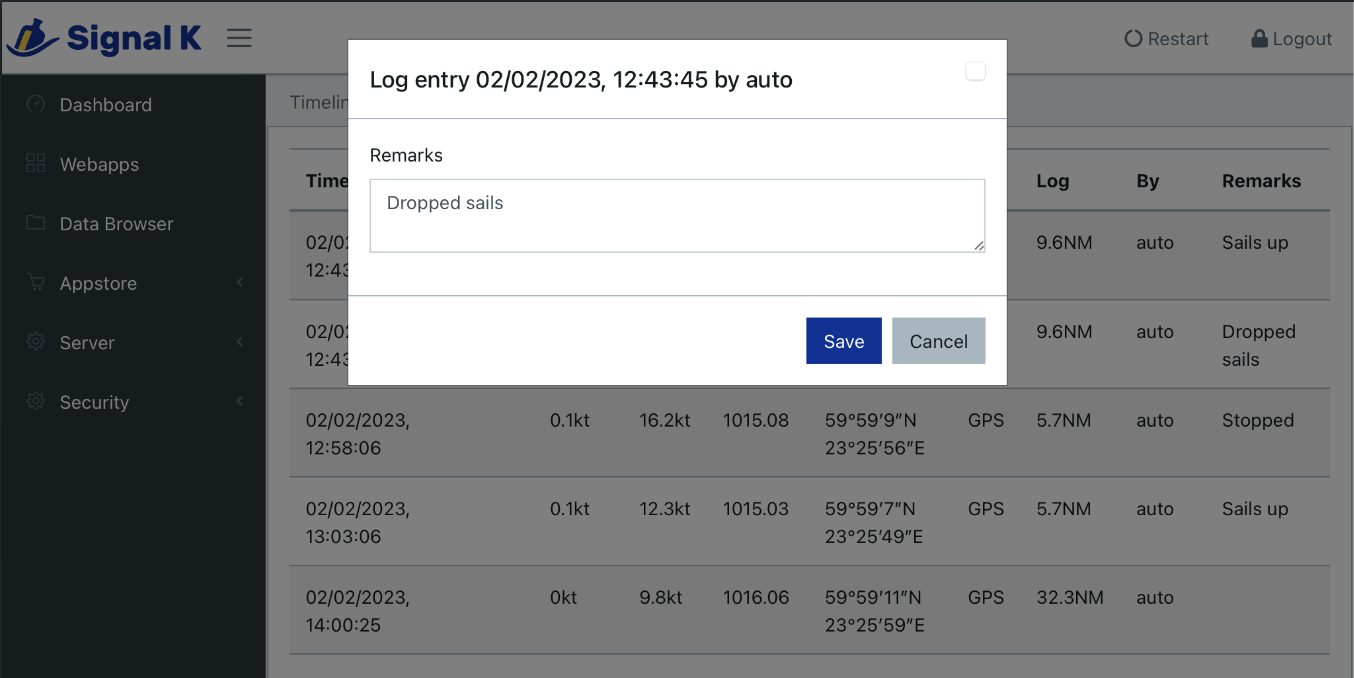Click the Dashboard gauge icon
This screenshot has width=1354, height=678.
36,104
